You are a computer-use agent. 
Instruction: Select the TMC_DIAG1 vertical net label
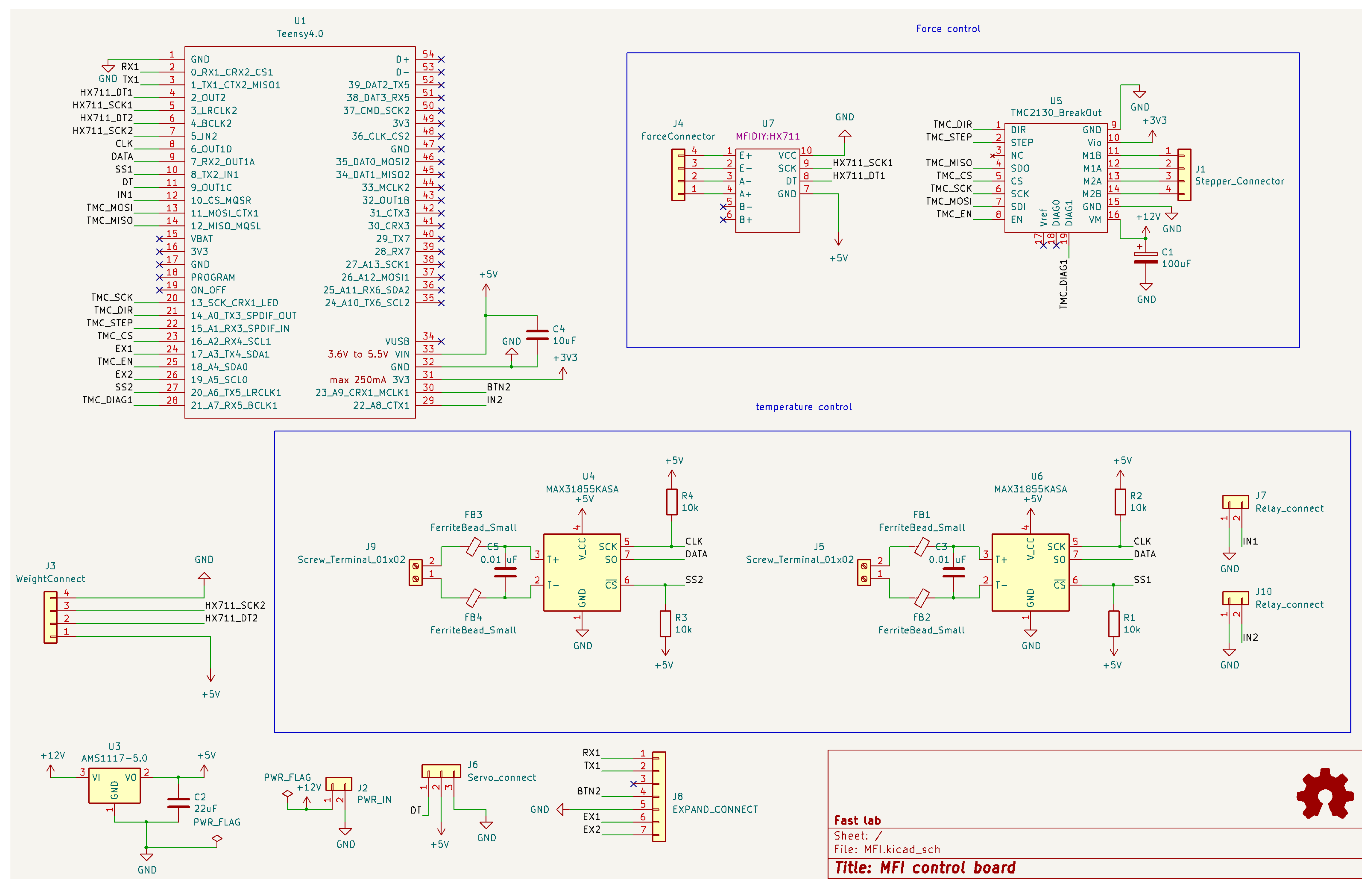[x=1064, y=284]
